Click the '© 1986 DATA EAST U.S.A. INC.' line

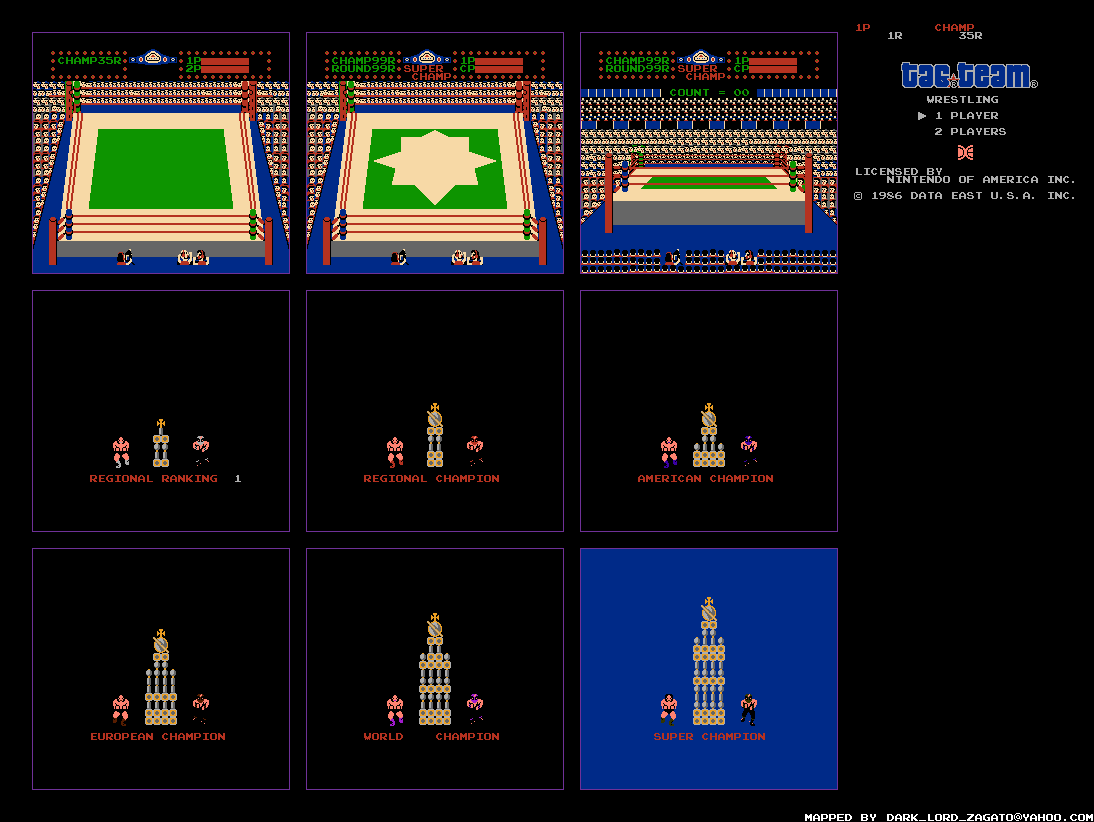point(965,196)
